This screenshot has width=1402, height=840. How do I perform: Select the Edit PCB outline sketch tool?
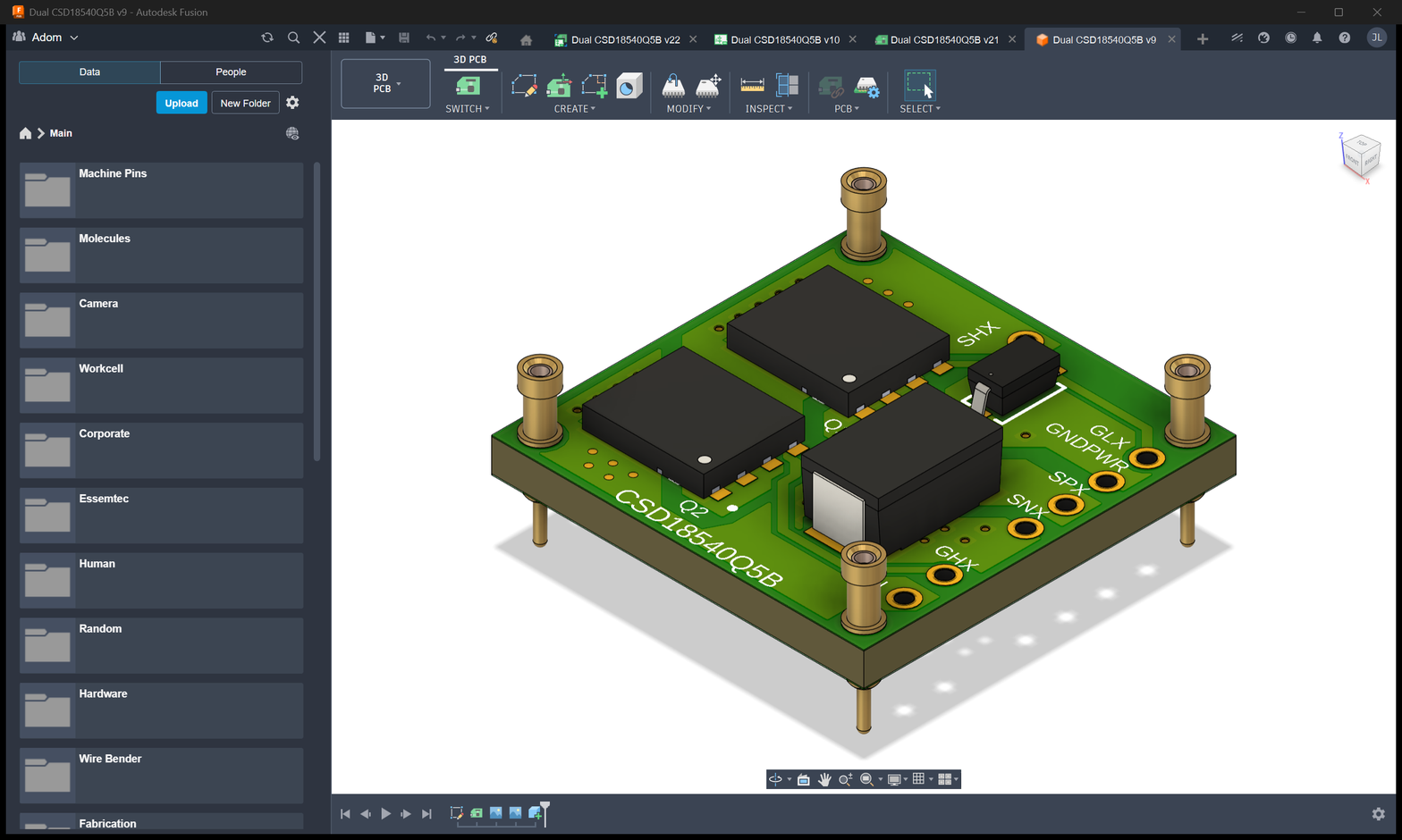[524, 86]
